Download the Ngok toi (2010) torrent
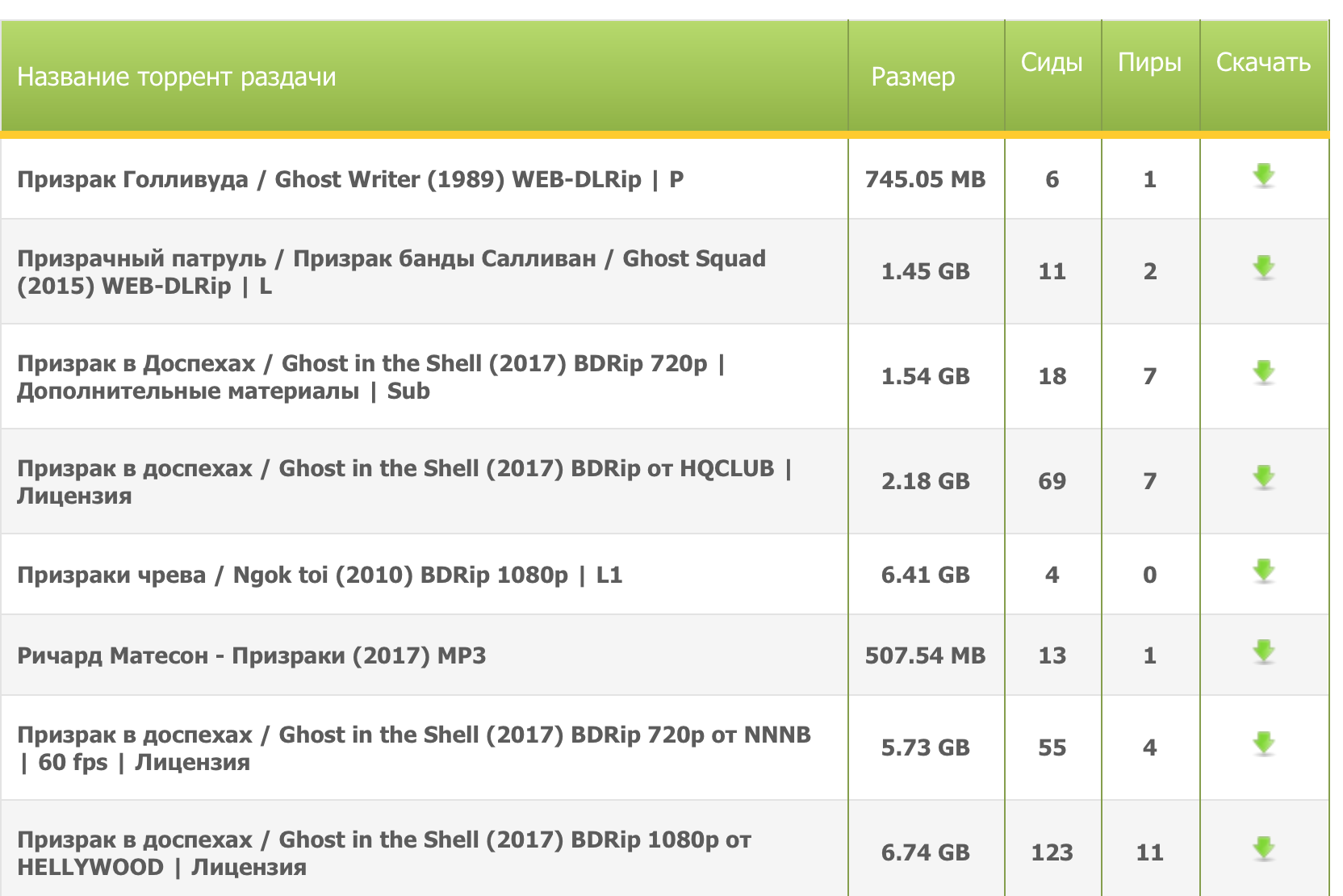This screenshot has width=1343, height=896. point(1263,572)
